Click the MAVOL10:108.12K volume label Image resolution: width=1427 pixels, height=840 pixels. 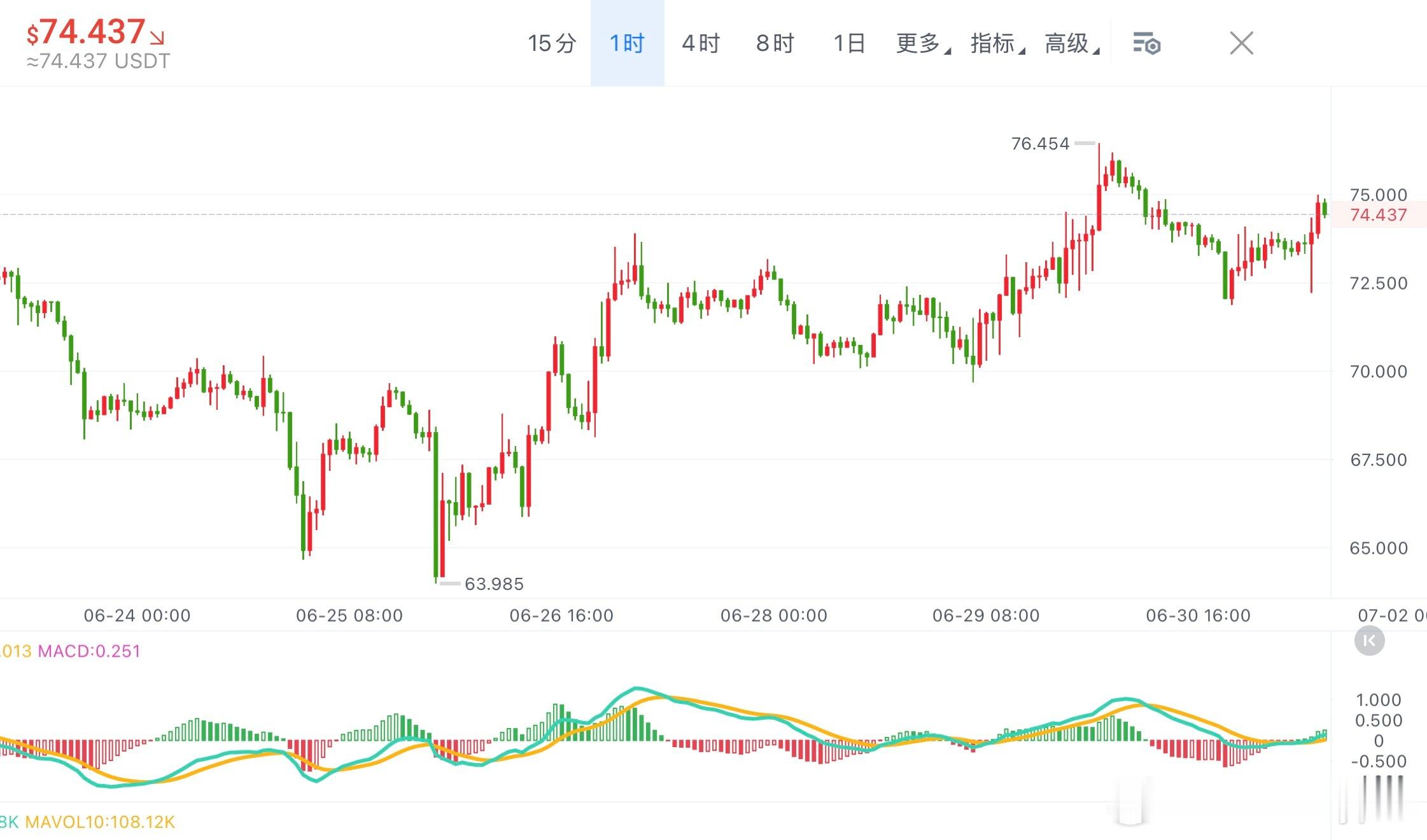100,822
